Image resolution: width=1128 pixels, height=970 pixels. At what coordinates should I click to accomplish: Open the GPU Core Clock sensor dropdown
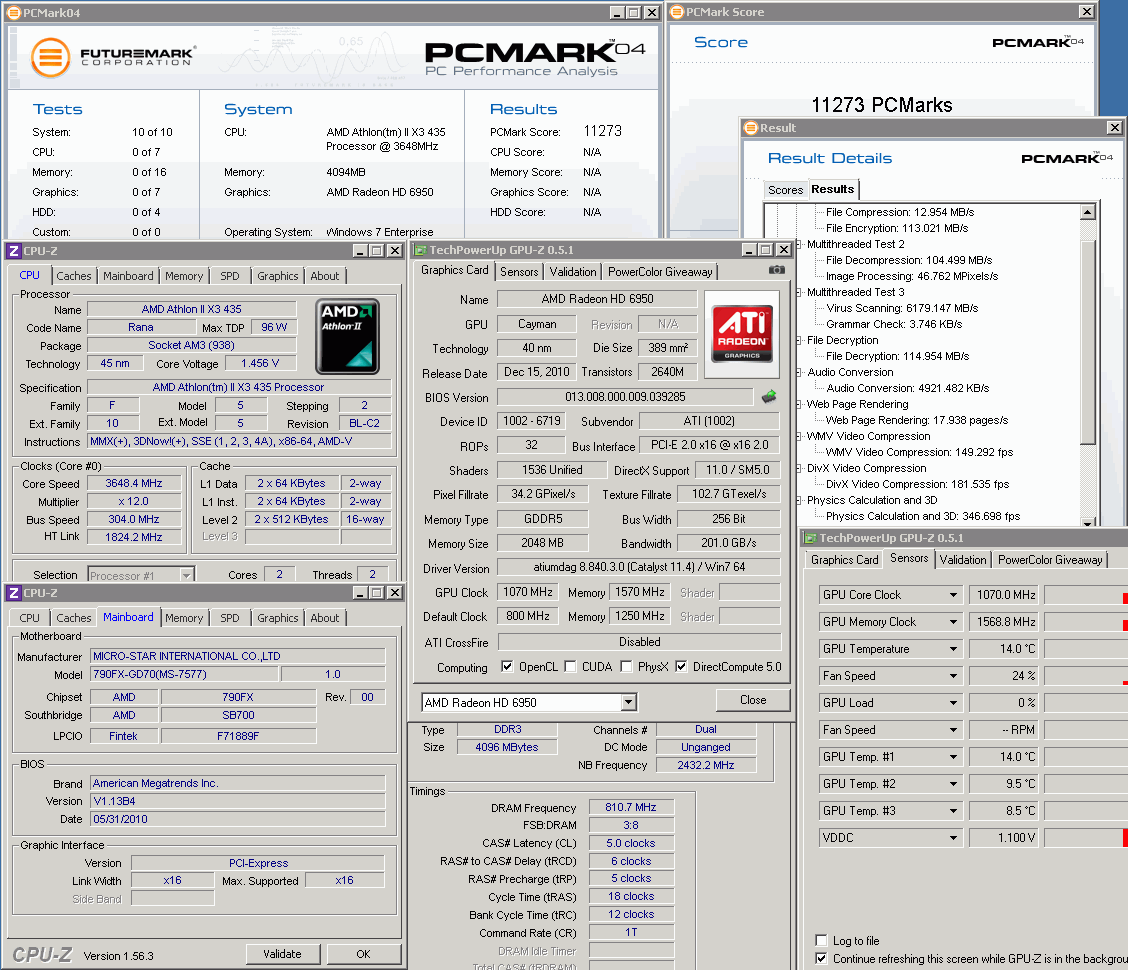(x=953, y=595)
